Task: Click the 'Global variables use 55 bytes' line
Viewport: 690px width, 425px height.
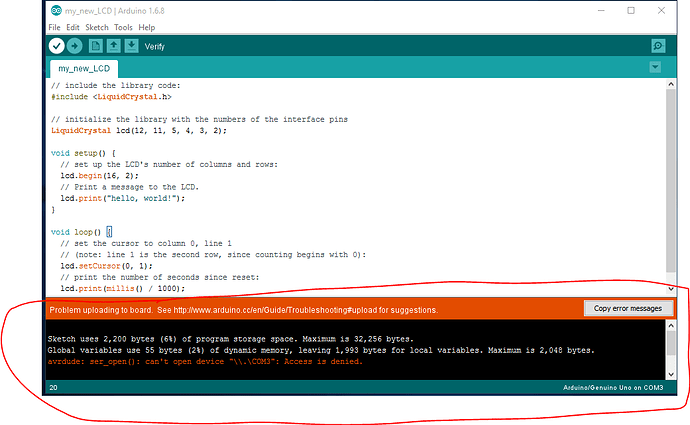Action: tap(321, 351)
